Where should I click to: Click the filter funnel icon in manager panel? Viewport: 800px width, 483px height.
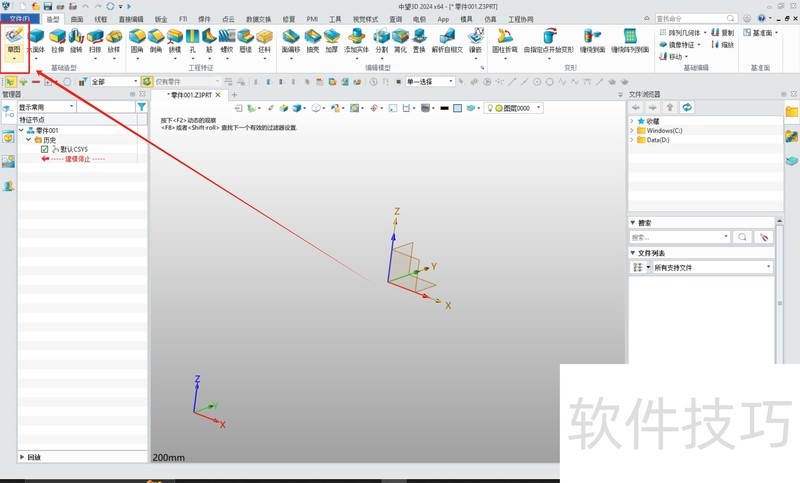tap(141, 106)
